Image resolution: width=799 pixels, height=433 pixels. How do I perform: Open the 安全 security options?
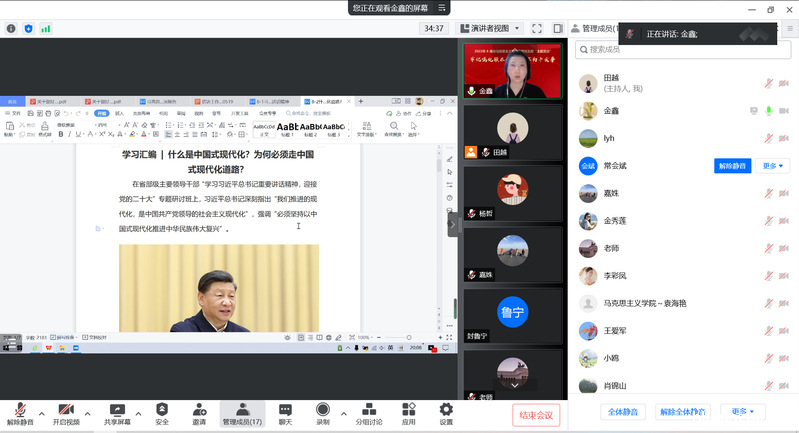[162, 410]
